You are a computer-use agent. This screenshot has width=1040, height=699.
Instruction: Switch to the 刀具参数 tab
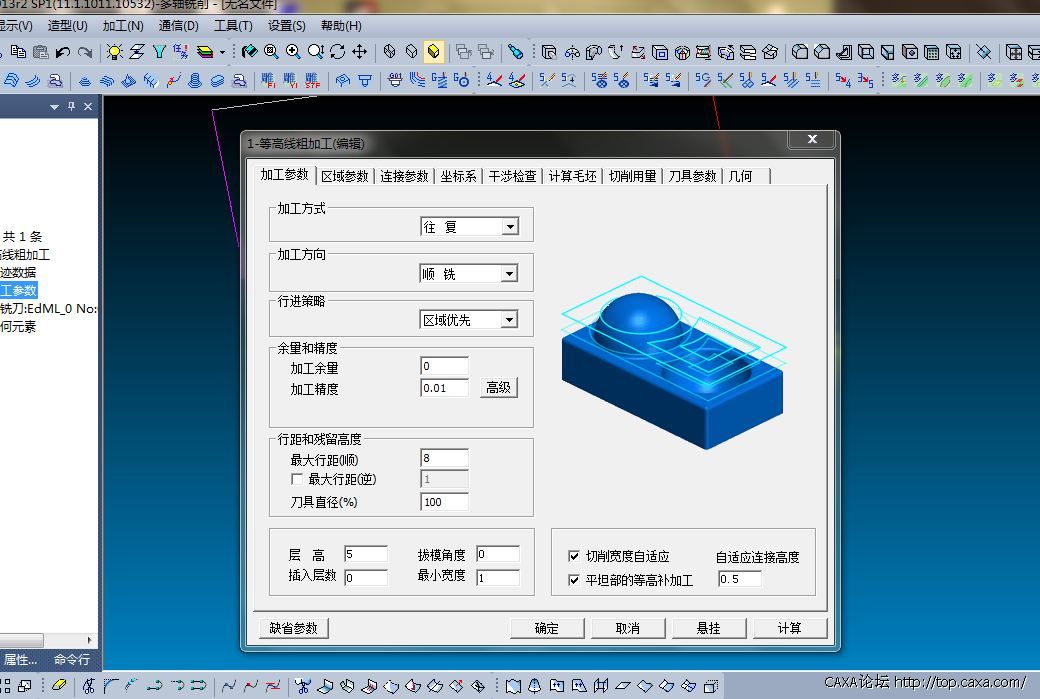pyautogui.click(x=692, y=176)
